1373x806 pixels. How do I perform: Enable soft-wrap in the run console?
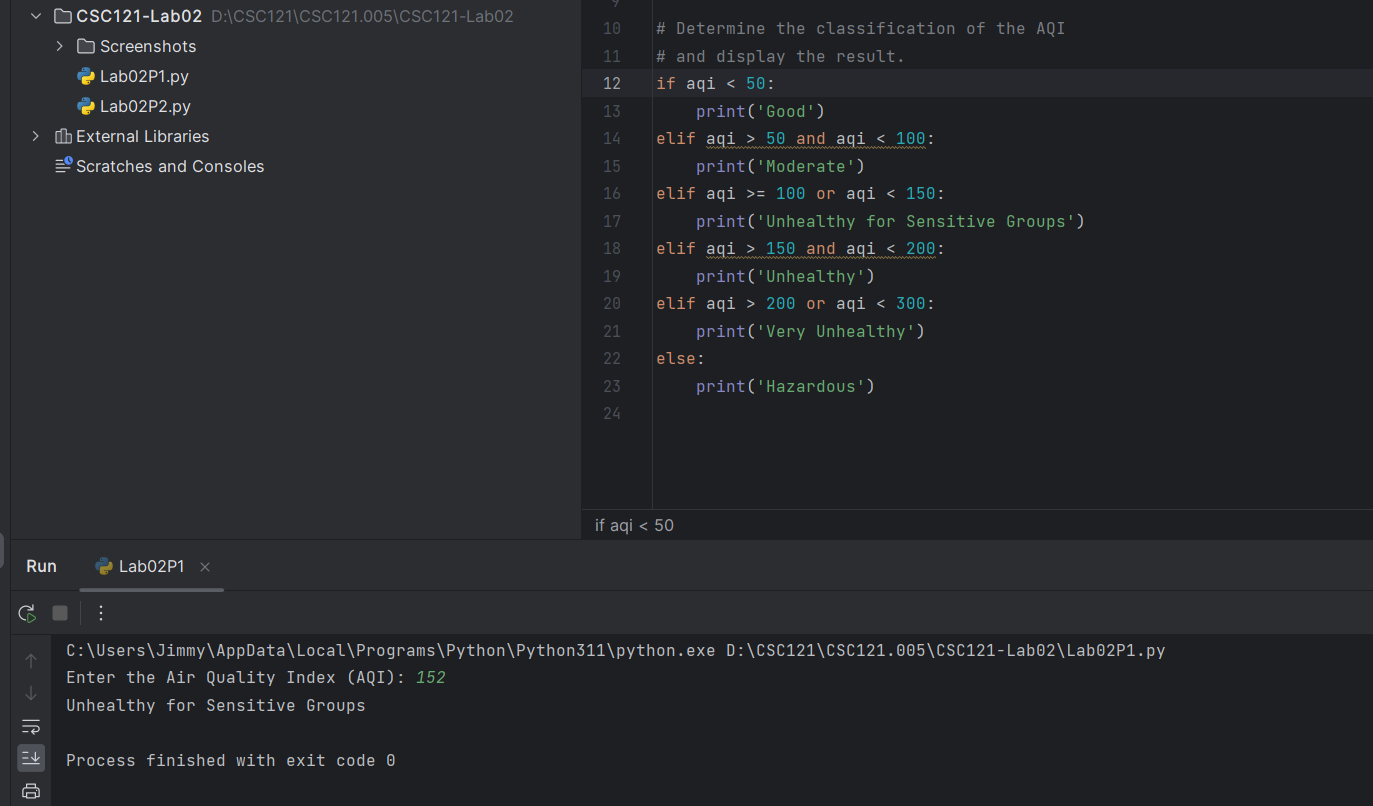tap(30, 726)
